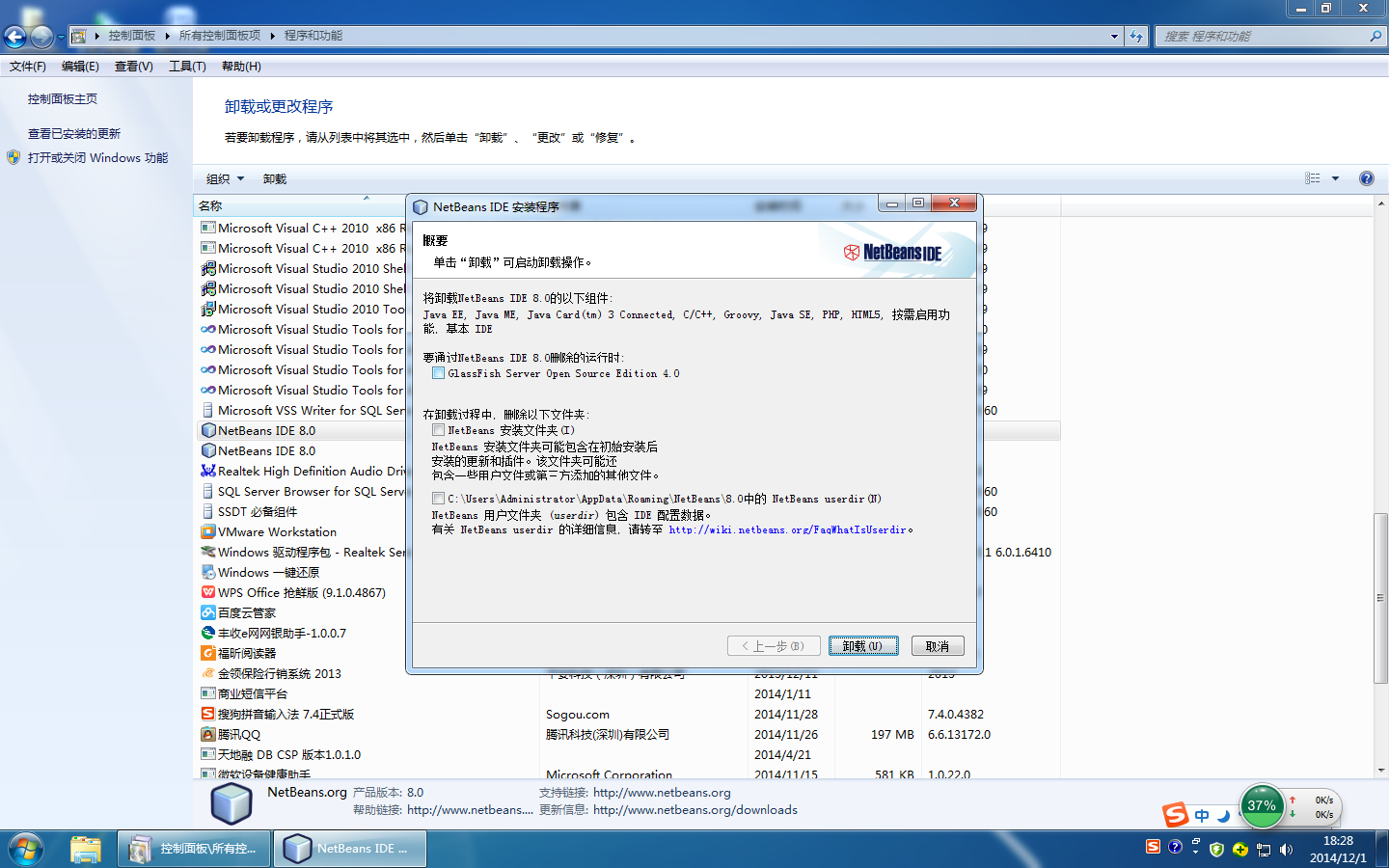Click the forward navigation arrow
This screenshot has width=1389, height=868.
41,37
